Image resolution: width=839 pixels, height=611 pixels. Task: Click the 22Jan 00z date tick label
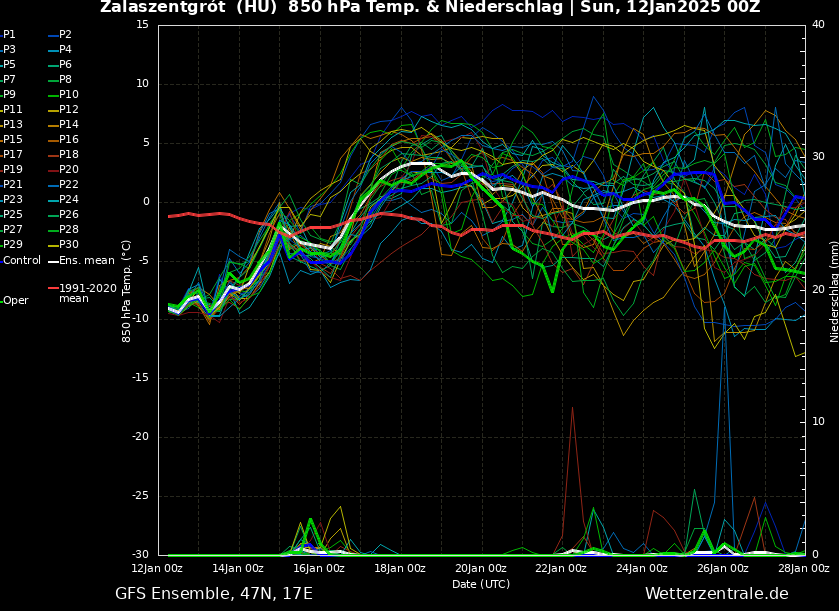(561, 569)
